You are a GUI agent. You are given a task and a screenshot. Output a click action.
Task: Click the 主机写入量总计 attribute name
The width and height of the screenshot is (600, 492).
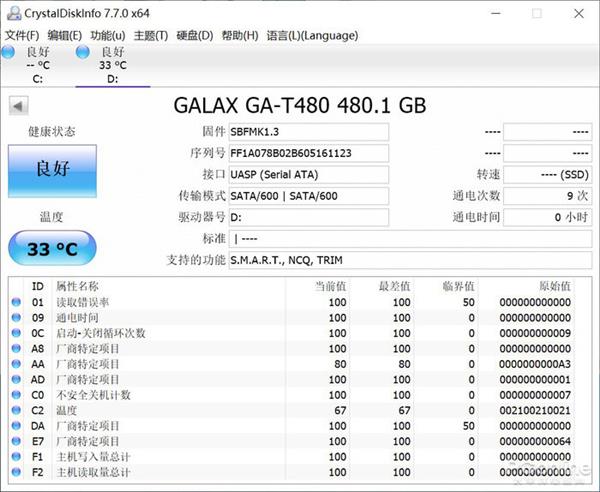point(93,457)
